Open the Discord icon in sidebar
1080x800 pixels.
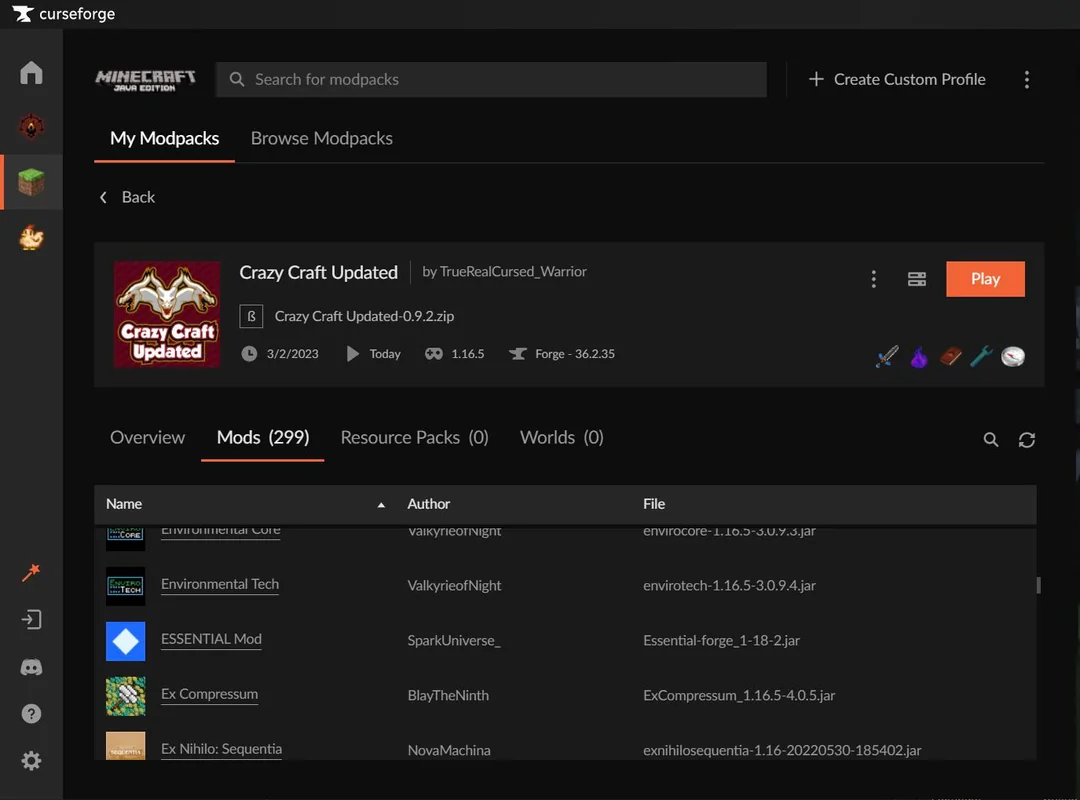[x=31, y=667]
